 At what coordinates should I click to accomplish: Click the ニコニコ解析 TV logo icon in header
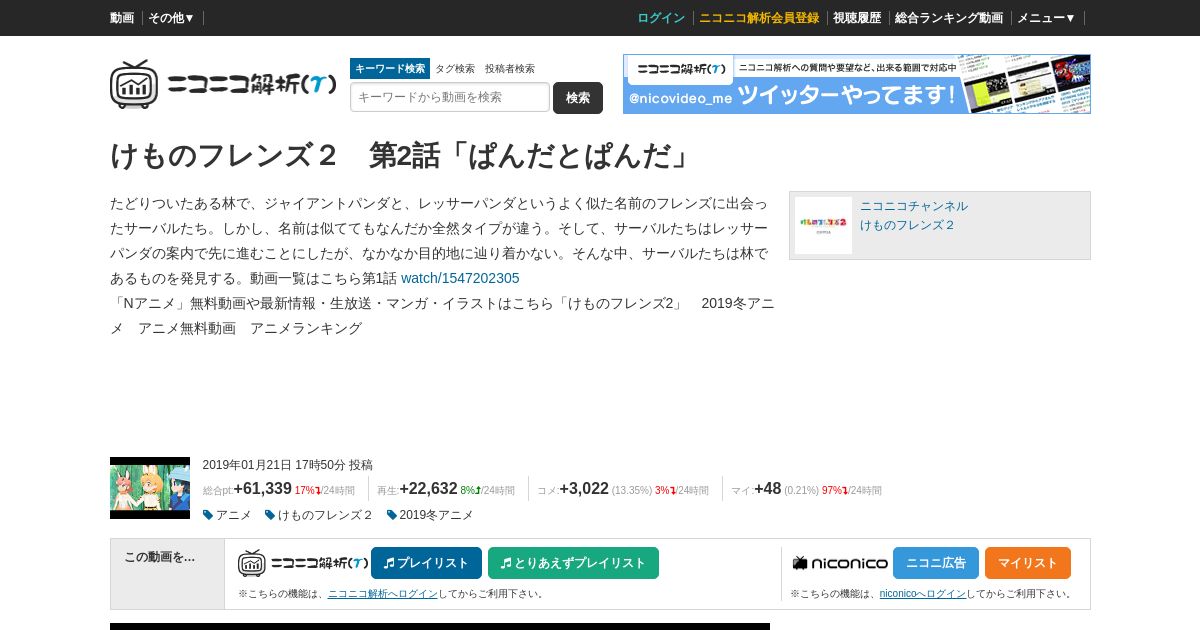[x=134, y=84]
